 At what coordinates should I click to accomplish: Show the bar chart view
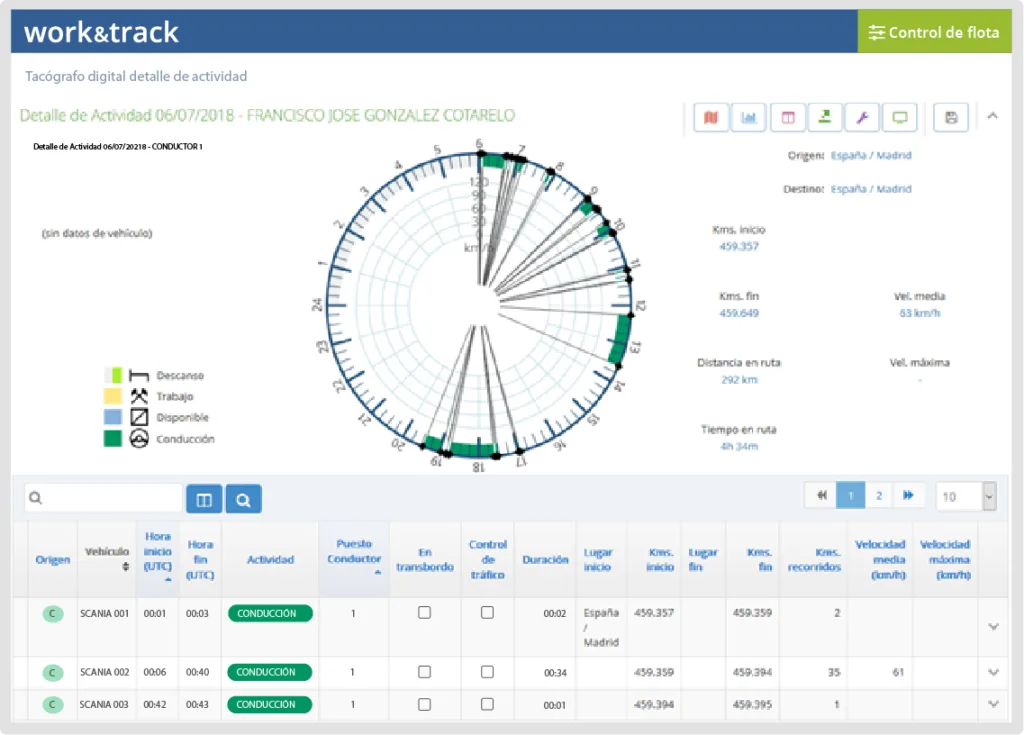pyautogui.click(x=749, y=118)
